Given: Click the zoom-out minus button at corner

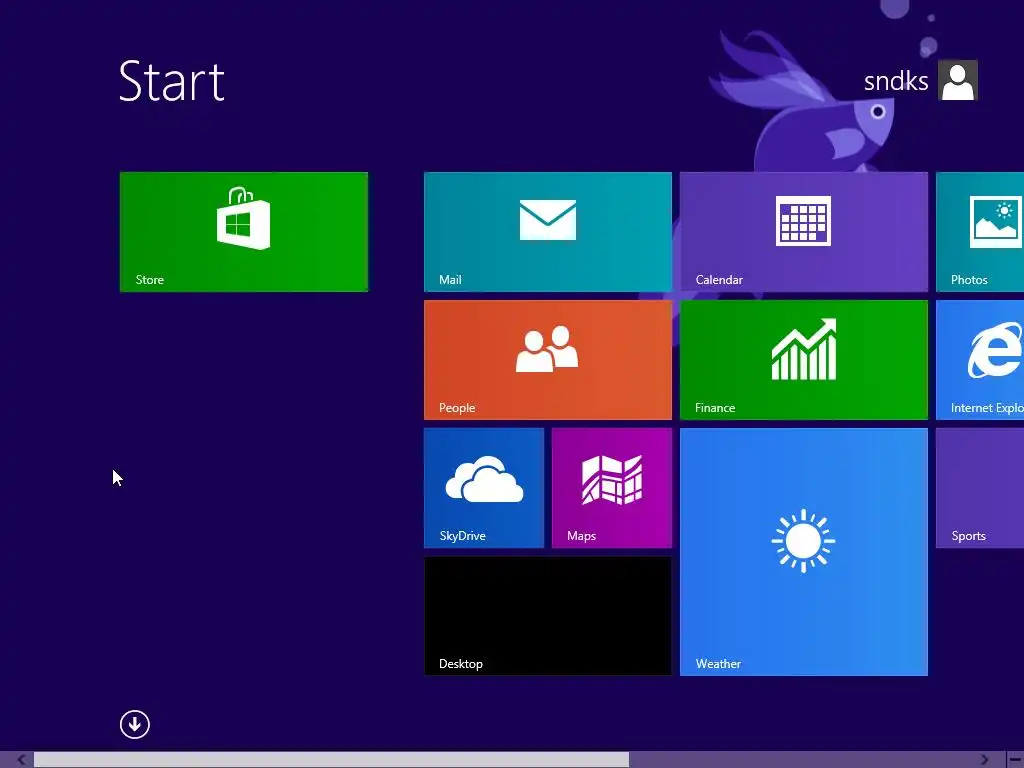Looking at the screenshot, I should click(1015, 760).
